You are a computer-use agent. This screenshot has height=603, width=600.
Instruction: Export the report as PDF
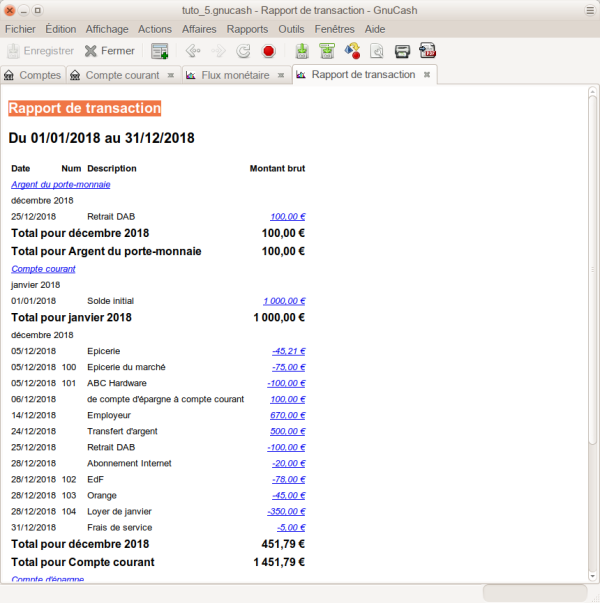point(427,51)
